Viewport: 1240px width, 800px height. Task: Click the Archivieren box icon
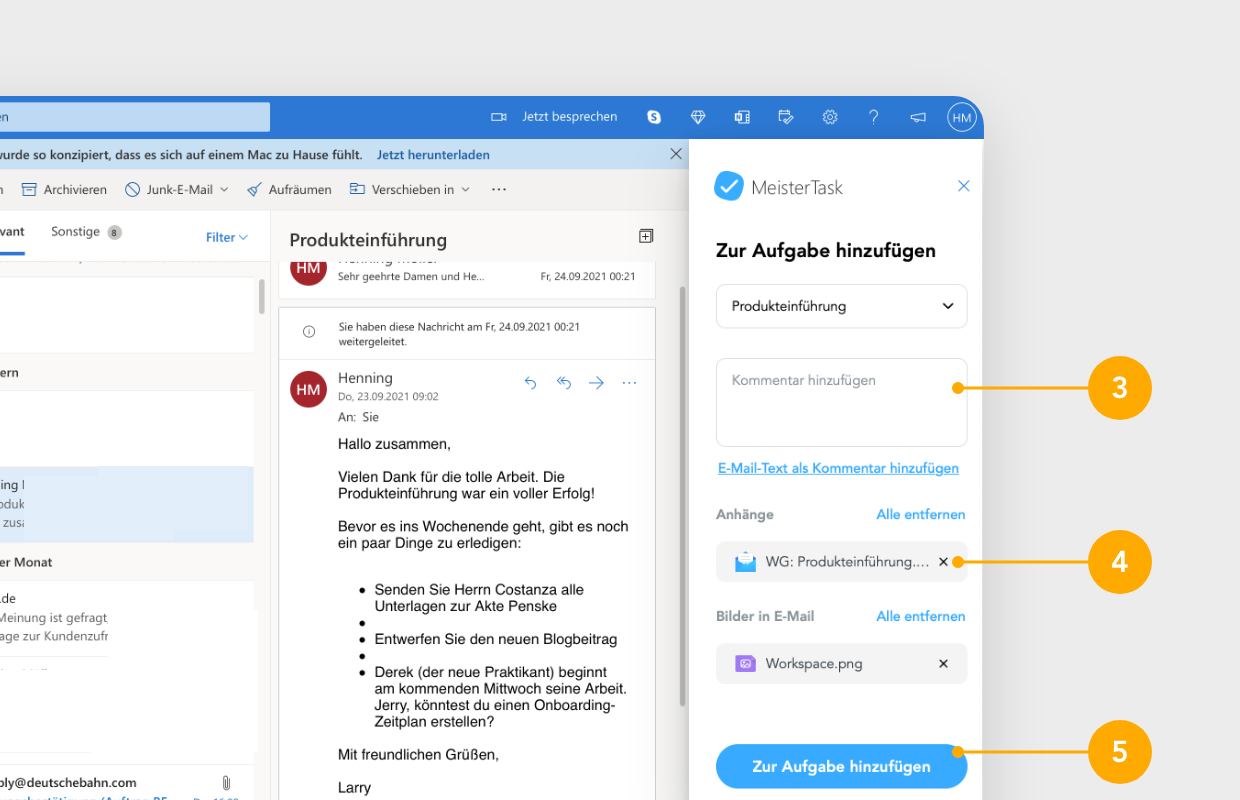click(29, 189)
